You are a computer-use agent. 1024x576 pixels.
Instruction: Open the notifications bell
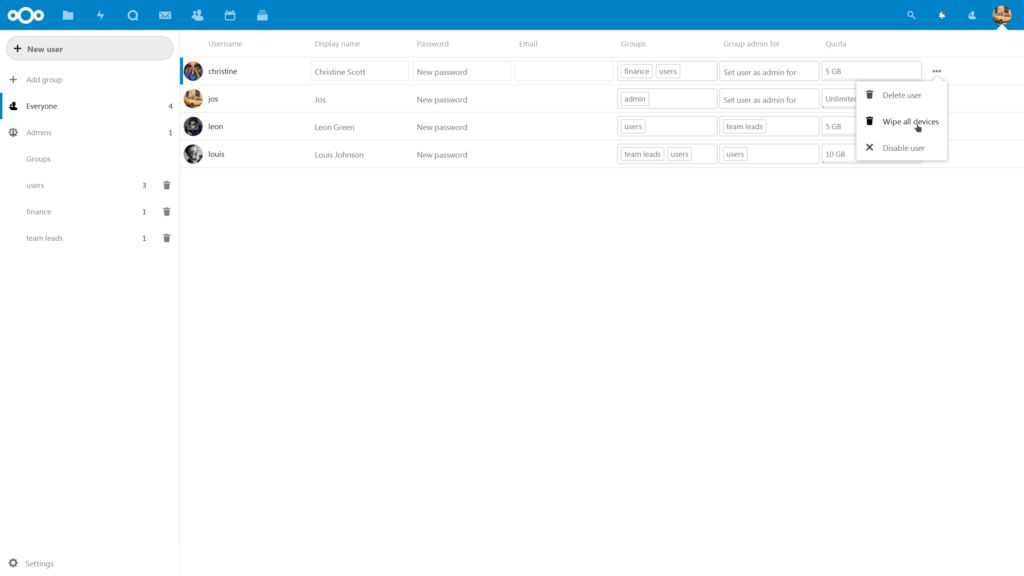pyautogui.click(x=940, y=15)
